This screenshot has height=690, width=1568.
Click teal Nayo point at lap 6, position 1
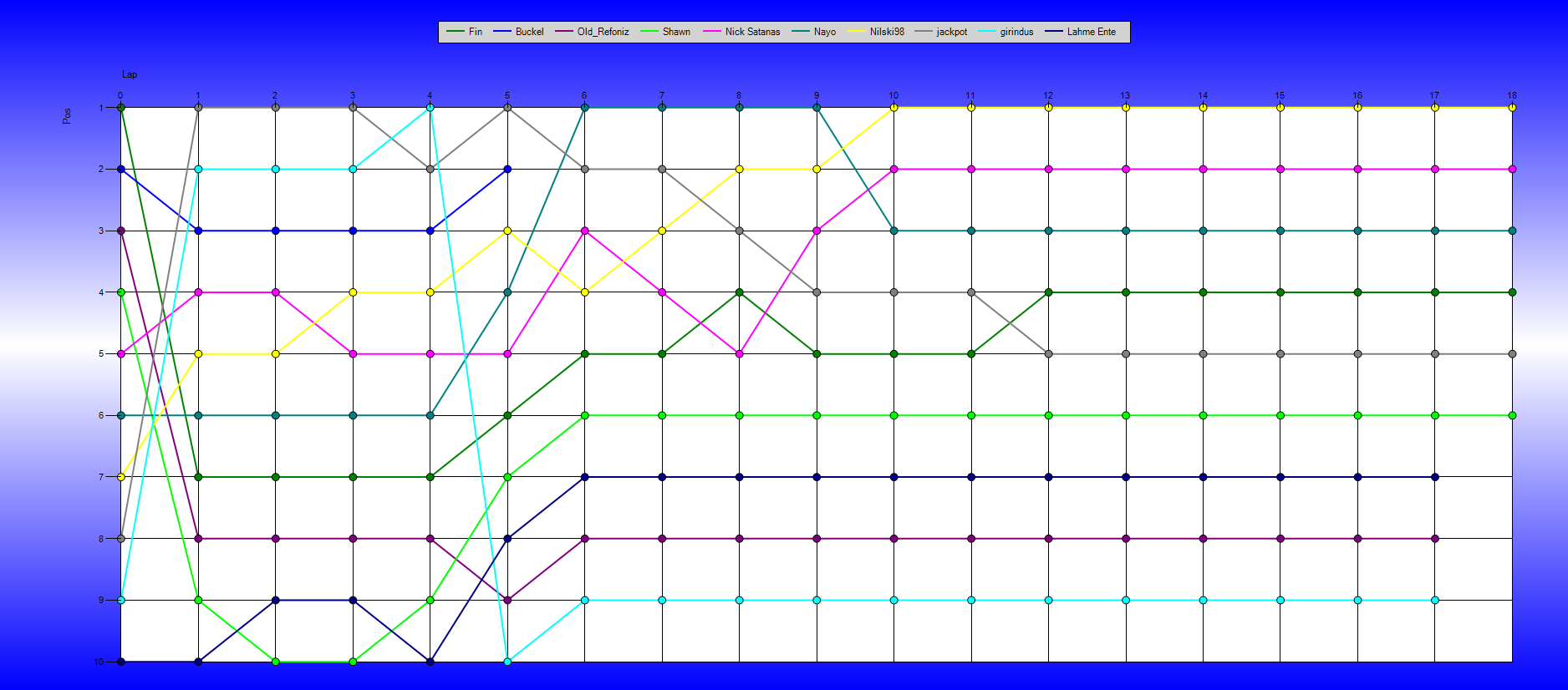click(x=584, y=108)
